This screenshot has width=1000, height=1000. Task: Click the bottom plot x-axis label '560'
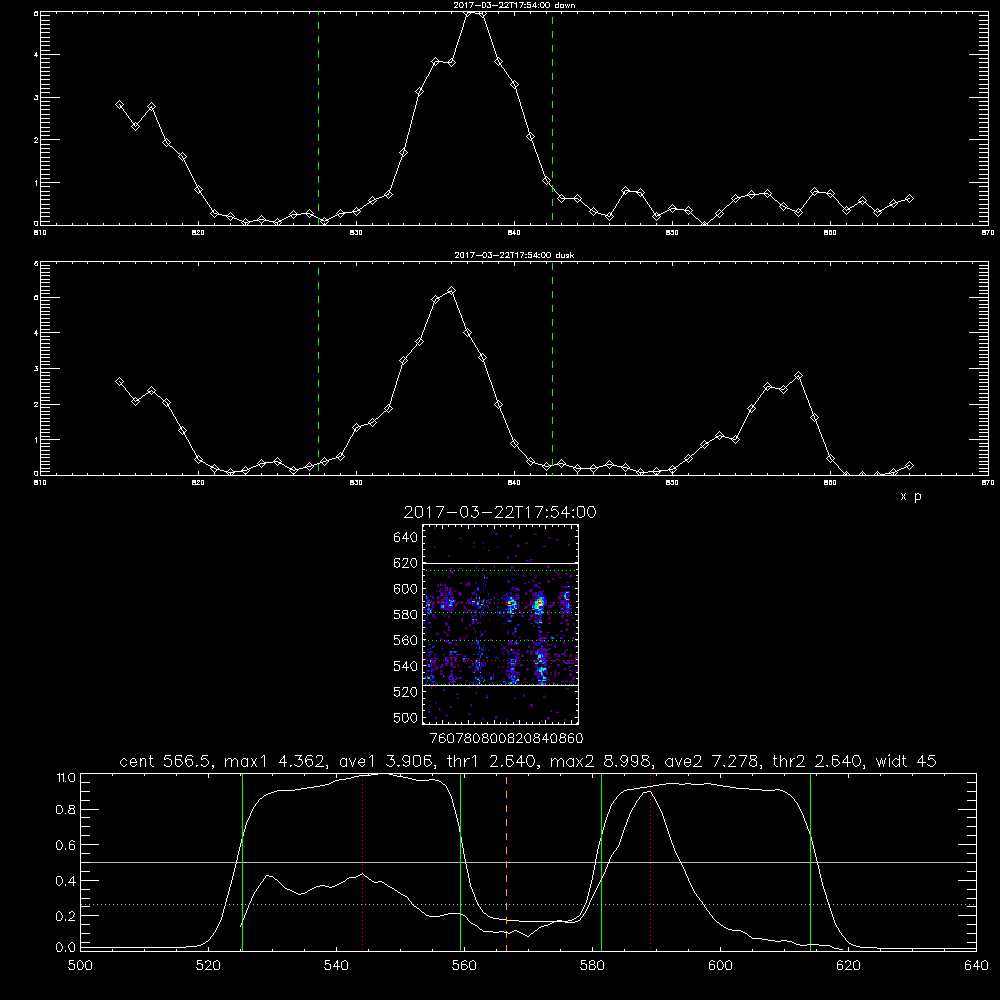click(464, 966)
